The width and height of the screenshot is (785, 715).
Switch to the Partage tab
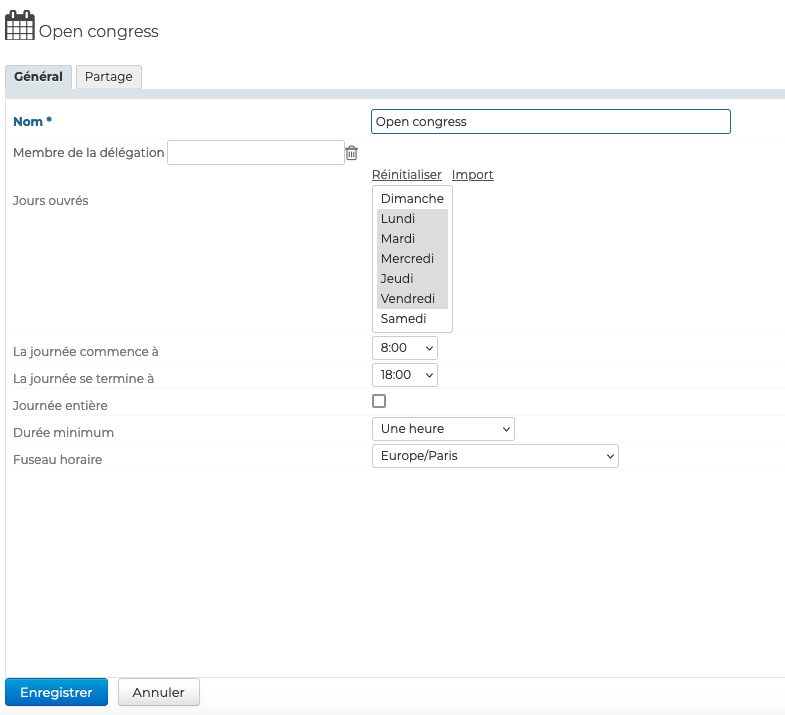(109, 77)
